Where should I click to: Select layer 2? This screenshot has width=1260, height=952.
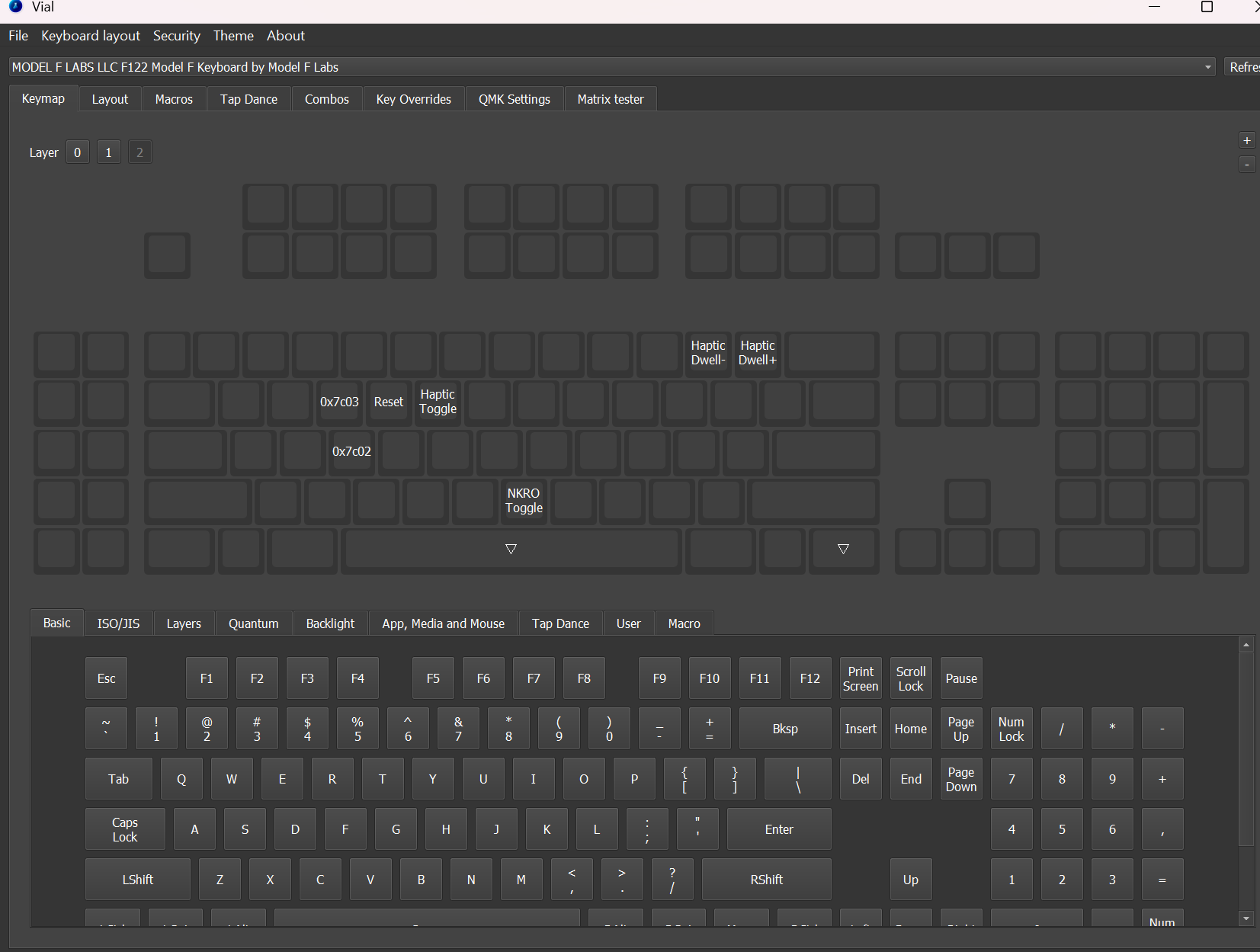point(139,152)
